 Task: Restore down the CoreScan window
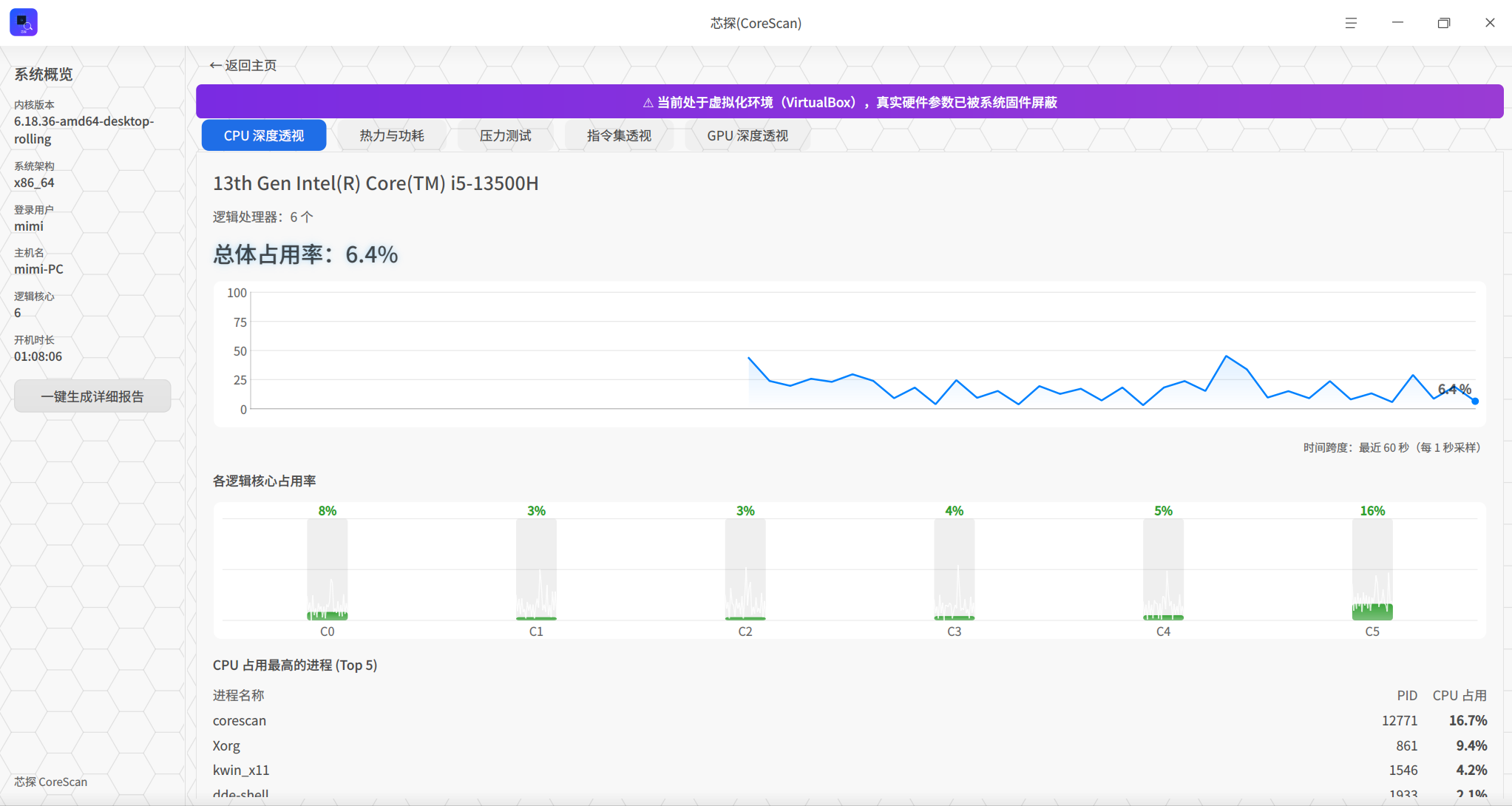click(1444, 23)
